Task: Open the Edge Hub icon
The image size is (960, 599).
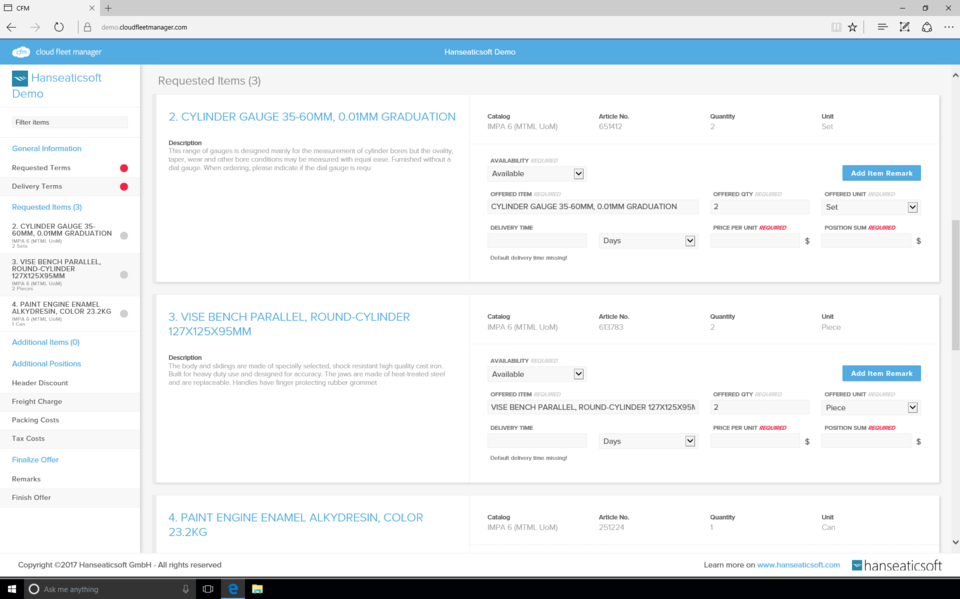Action: tap(882, 27)
